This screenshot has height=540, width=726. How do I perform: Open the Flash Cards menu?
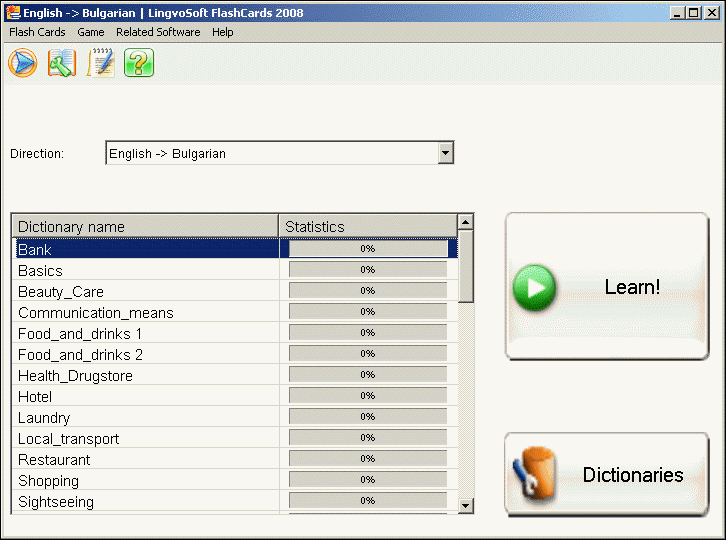click(37, 32)
